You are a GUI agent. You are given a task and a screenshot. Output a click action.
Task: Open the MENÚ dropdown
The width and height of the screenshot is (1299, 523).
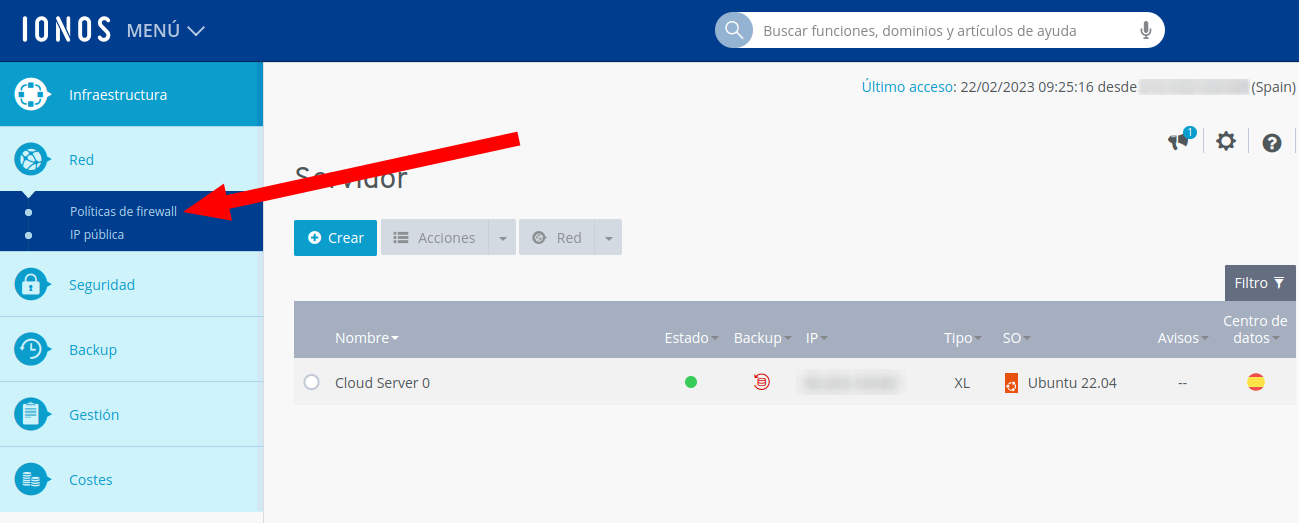pyautogui.click(x=165, y=31)
